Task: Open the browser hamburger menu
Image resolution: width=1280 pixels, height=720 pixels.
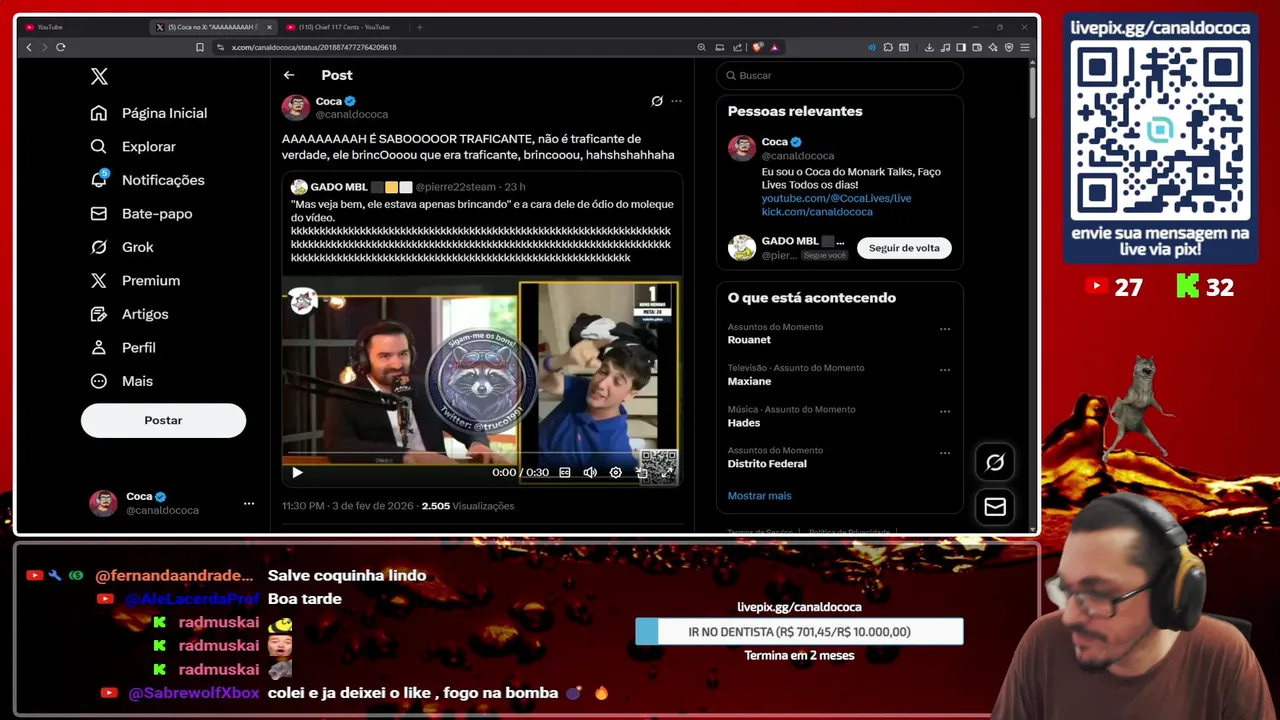Action: (x=1025, y=47)
